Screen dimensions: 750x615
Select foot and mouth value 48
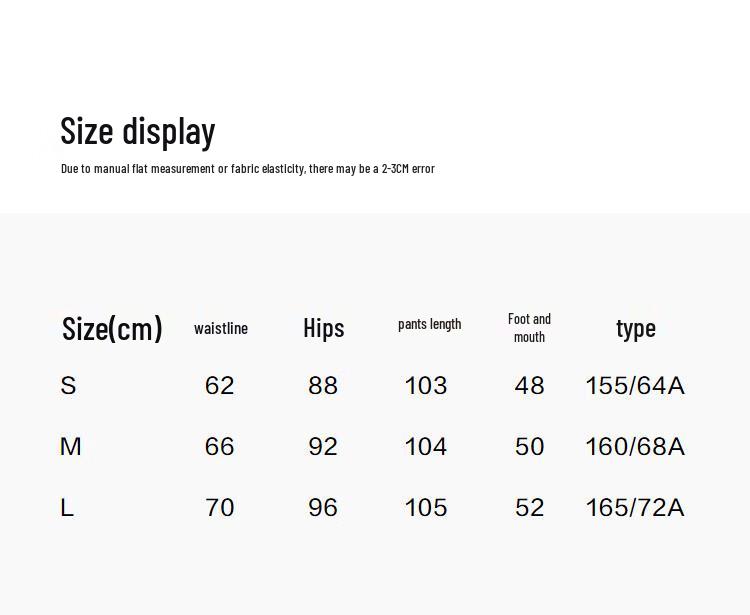(x=529, y=386)
